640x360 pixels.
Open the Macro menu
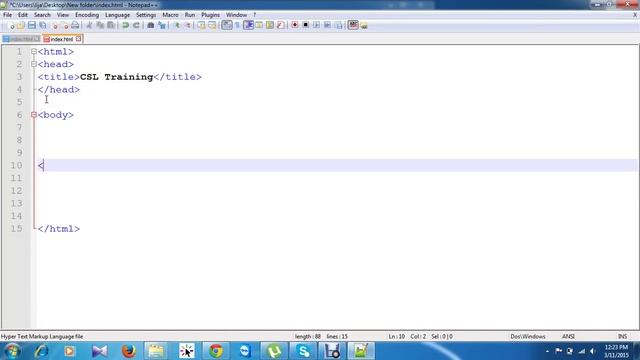click(170, 15)
